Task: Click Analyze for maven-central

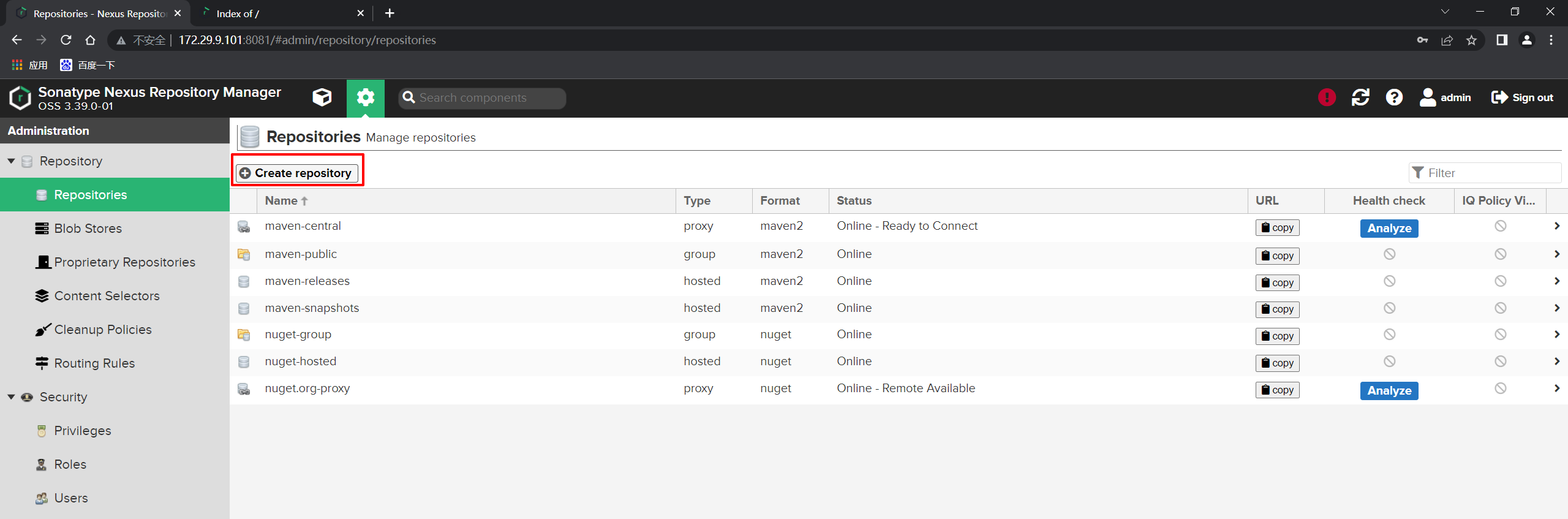Action: (x=1389, y=228)
